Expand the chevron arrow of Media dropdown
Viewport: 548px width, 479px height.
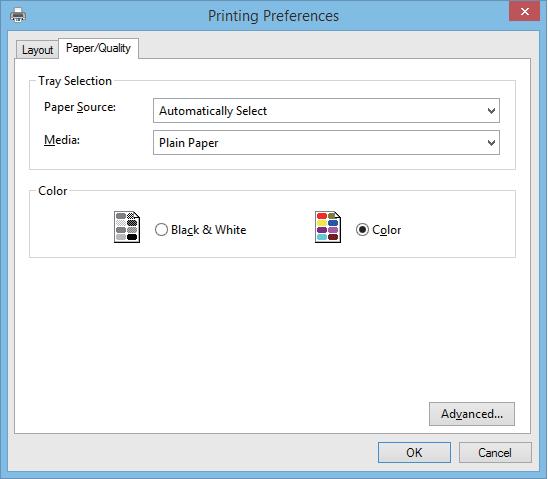coord(491,143)
